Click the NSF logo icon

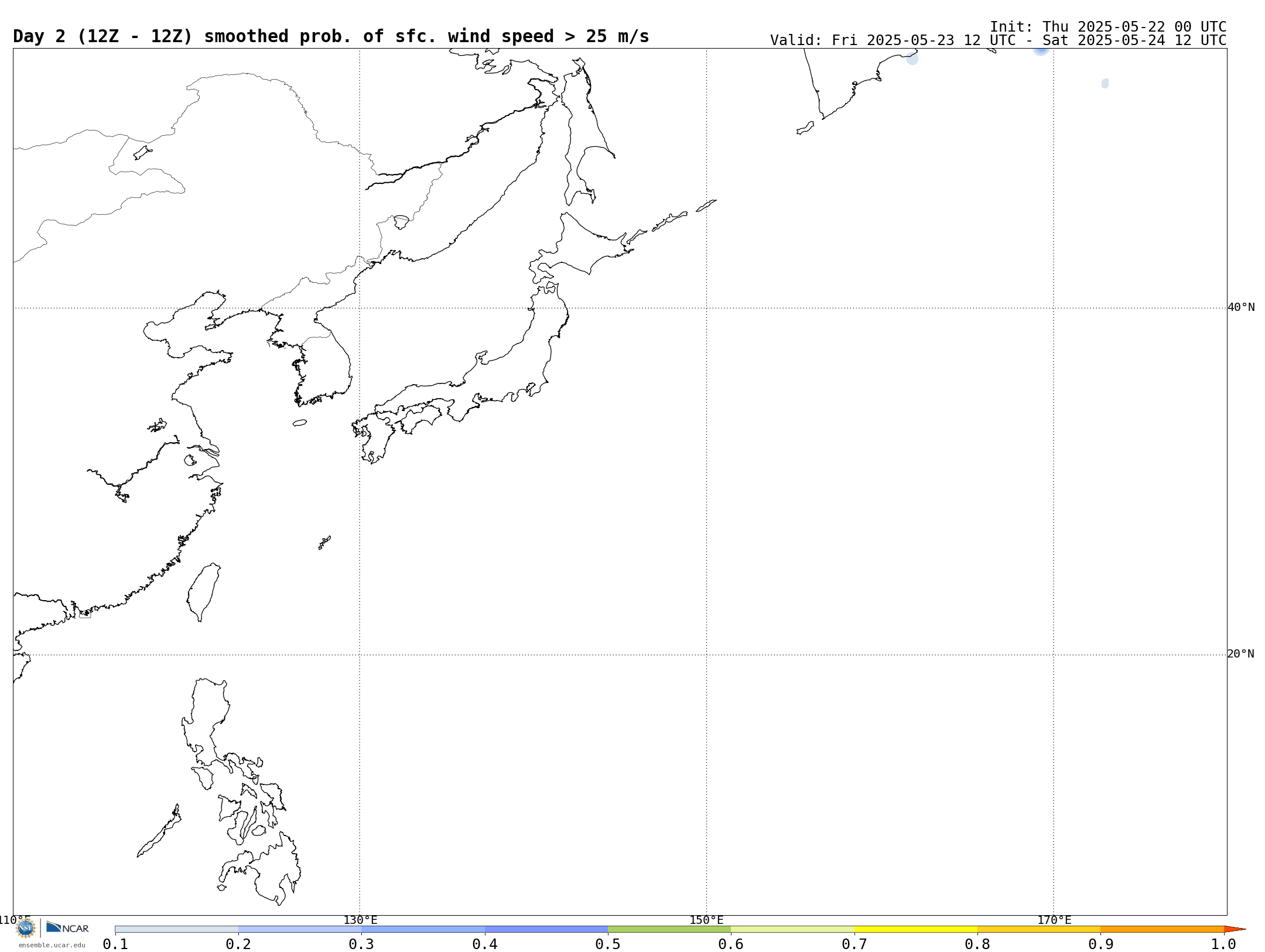click(26, 928)
